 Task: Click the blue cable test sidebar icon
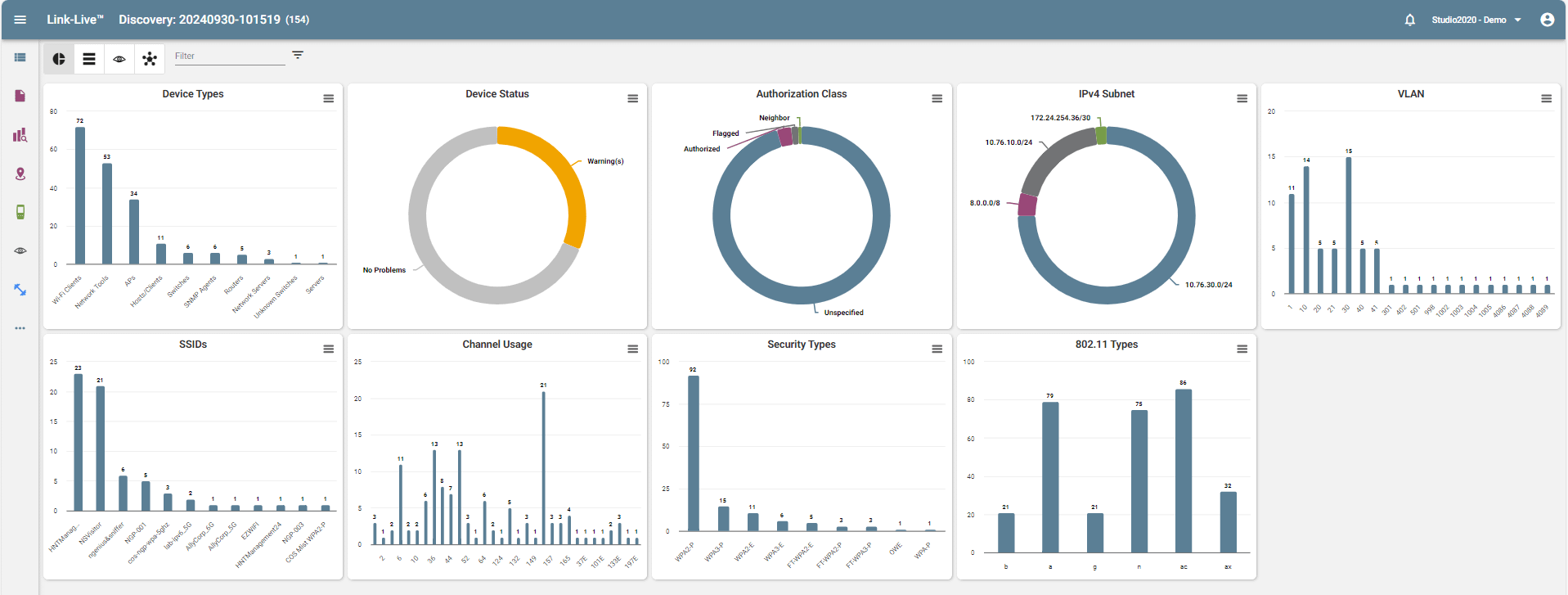pyautogui.click(x=20, y=290)
